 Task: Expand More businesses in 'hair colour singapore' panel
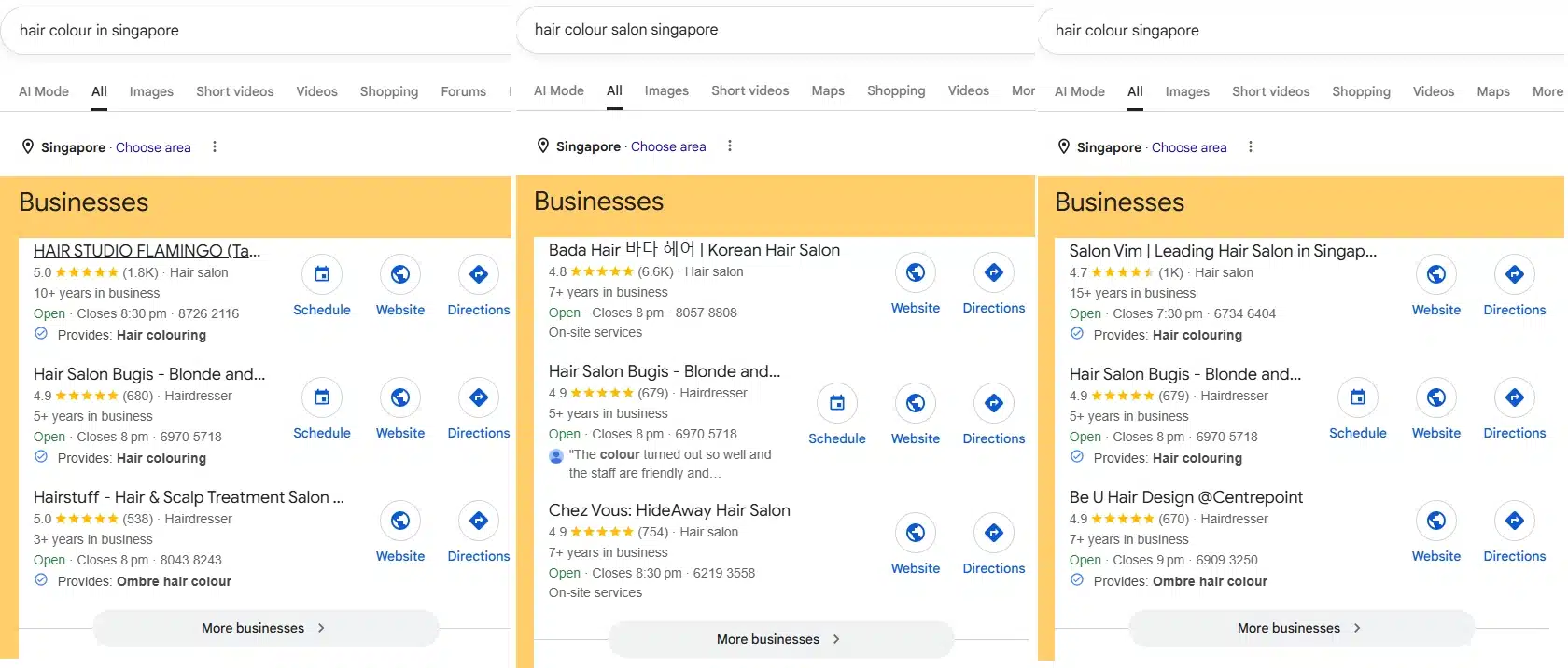(x=1301, y=628)
